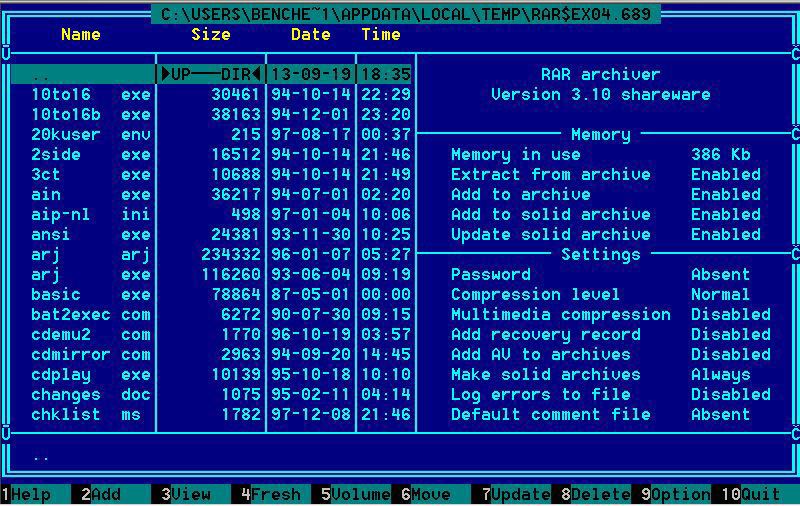Image resolution: width=800 pixels, height=506 pixels.
Task: Select file 20kuser env
Action: (211, 134)
